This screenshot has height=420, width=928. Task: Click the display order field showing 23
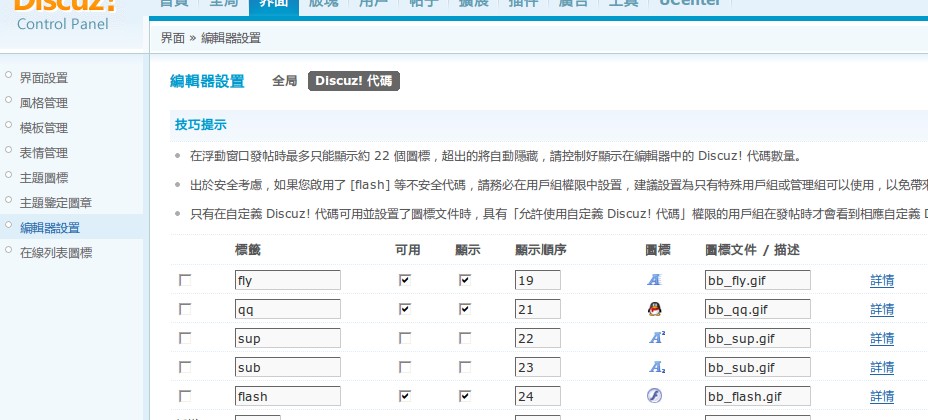click(537, 367)
